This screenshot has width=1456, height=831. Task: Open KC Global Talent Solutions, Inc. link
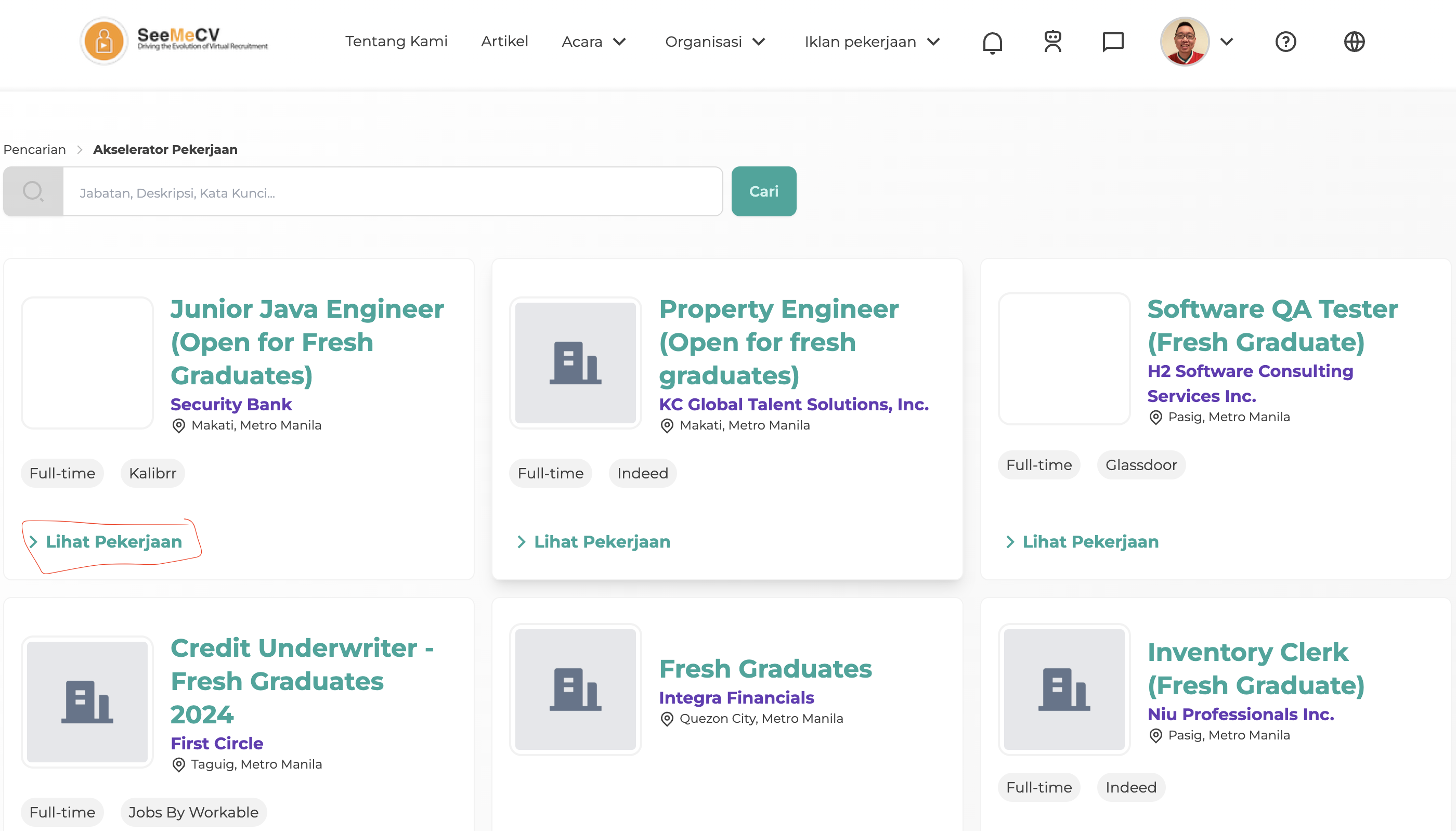[x=794, y=404]
